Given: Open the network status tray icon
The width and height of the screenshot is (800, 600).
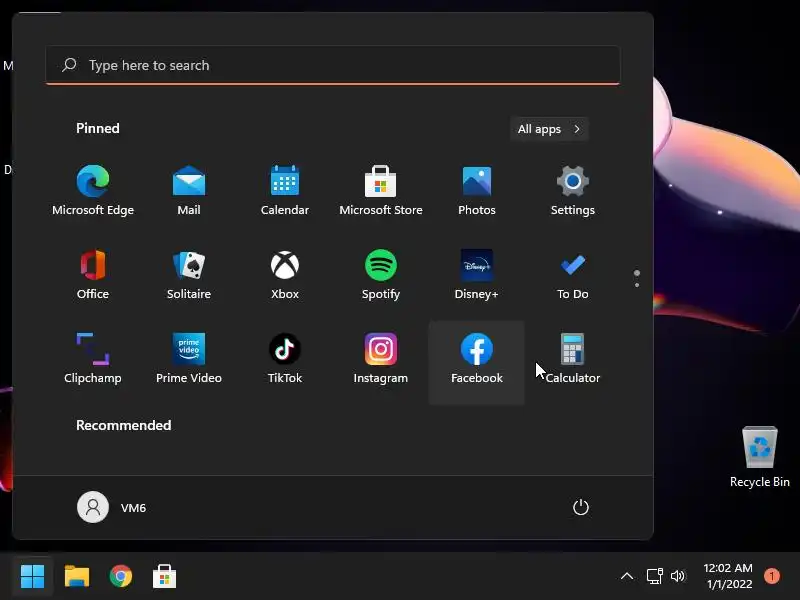Looking at the screenshot, I should [x=654, y=577].
